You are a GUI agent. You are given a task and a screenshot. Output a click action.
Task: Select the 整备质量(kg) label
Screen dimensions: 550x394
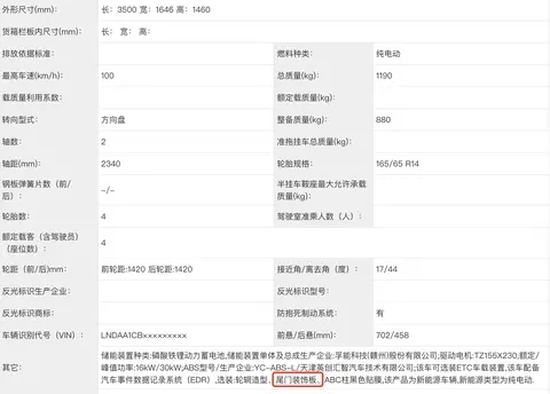302,120
